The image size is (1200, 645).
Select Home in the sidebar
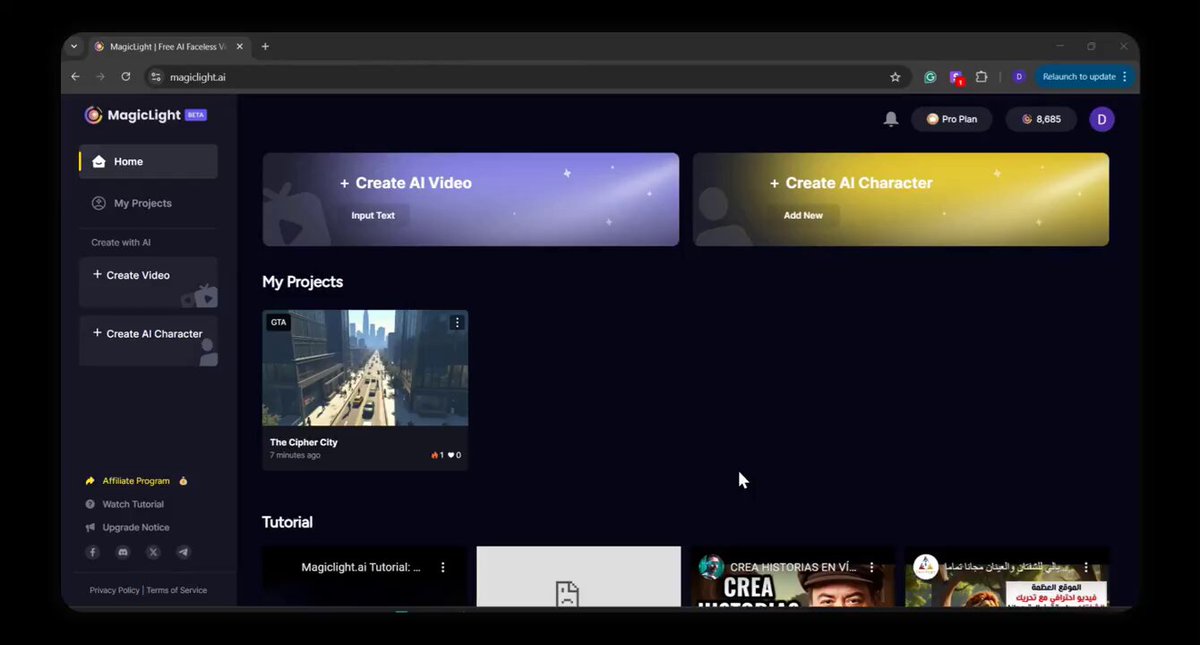(148, 161)
